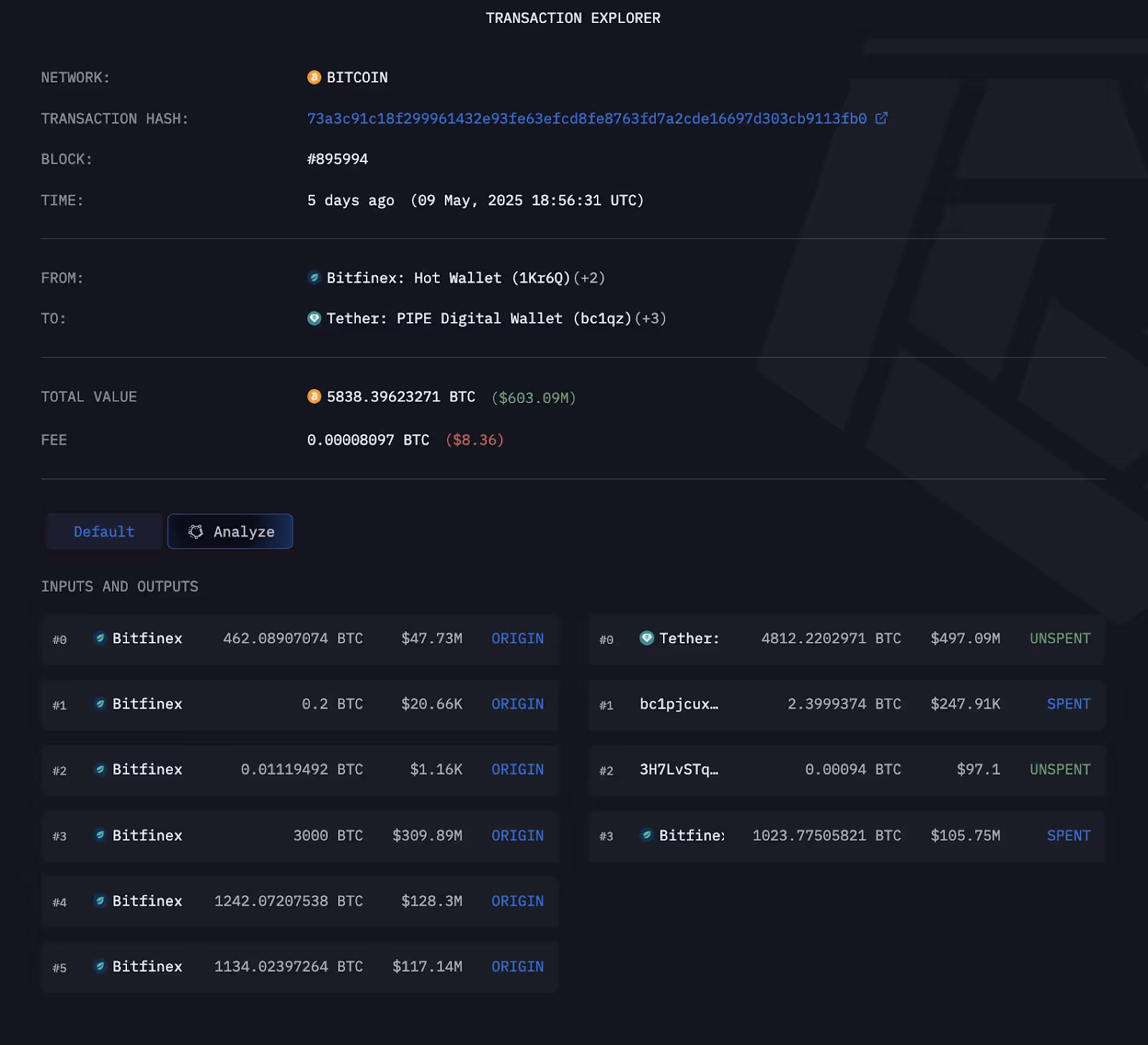The height and width of the screenshot is (1045, 1148).
Task: Click ORIGIN link on input #0
Action: (517, 638)
